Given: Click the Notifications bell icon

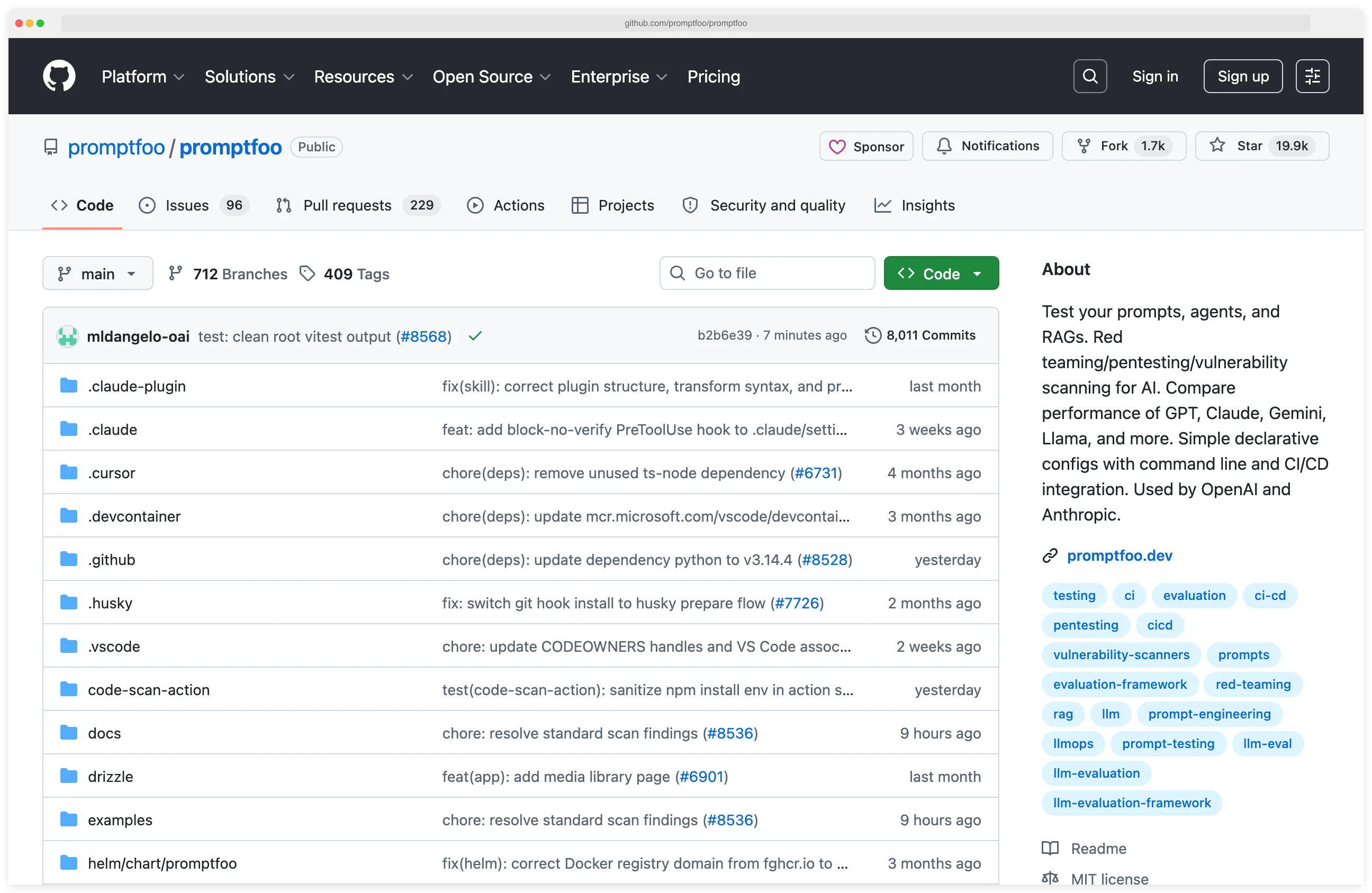Looking at the screenshot, I should [944, 146].
